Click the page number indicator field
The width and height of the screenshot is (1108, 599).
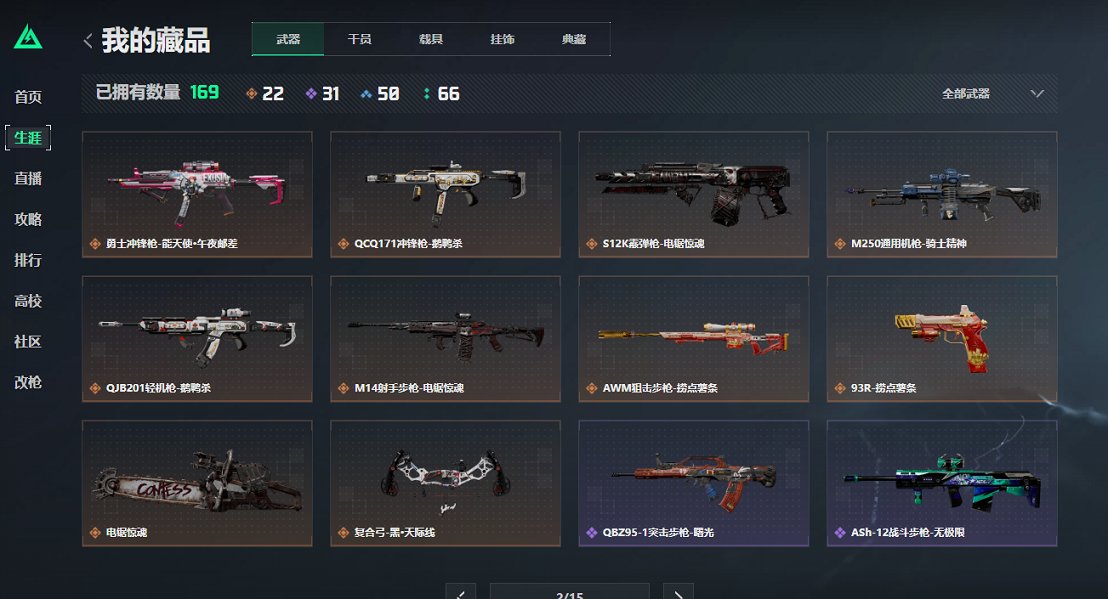[x=570, y=592]
